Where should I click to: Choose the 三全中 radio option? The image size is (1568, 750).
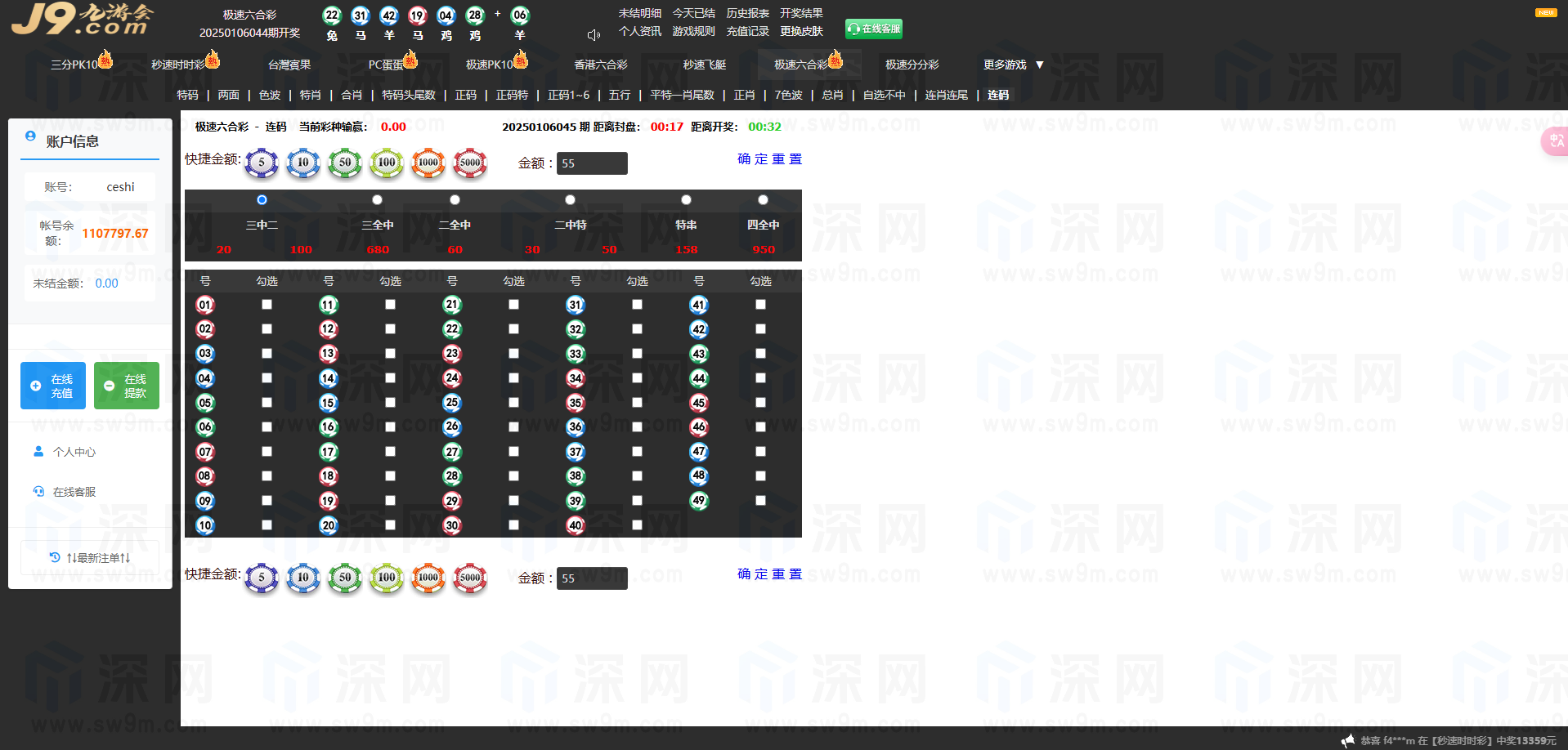[377, 200]
